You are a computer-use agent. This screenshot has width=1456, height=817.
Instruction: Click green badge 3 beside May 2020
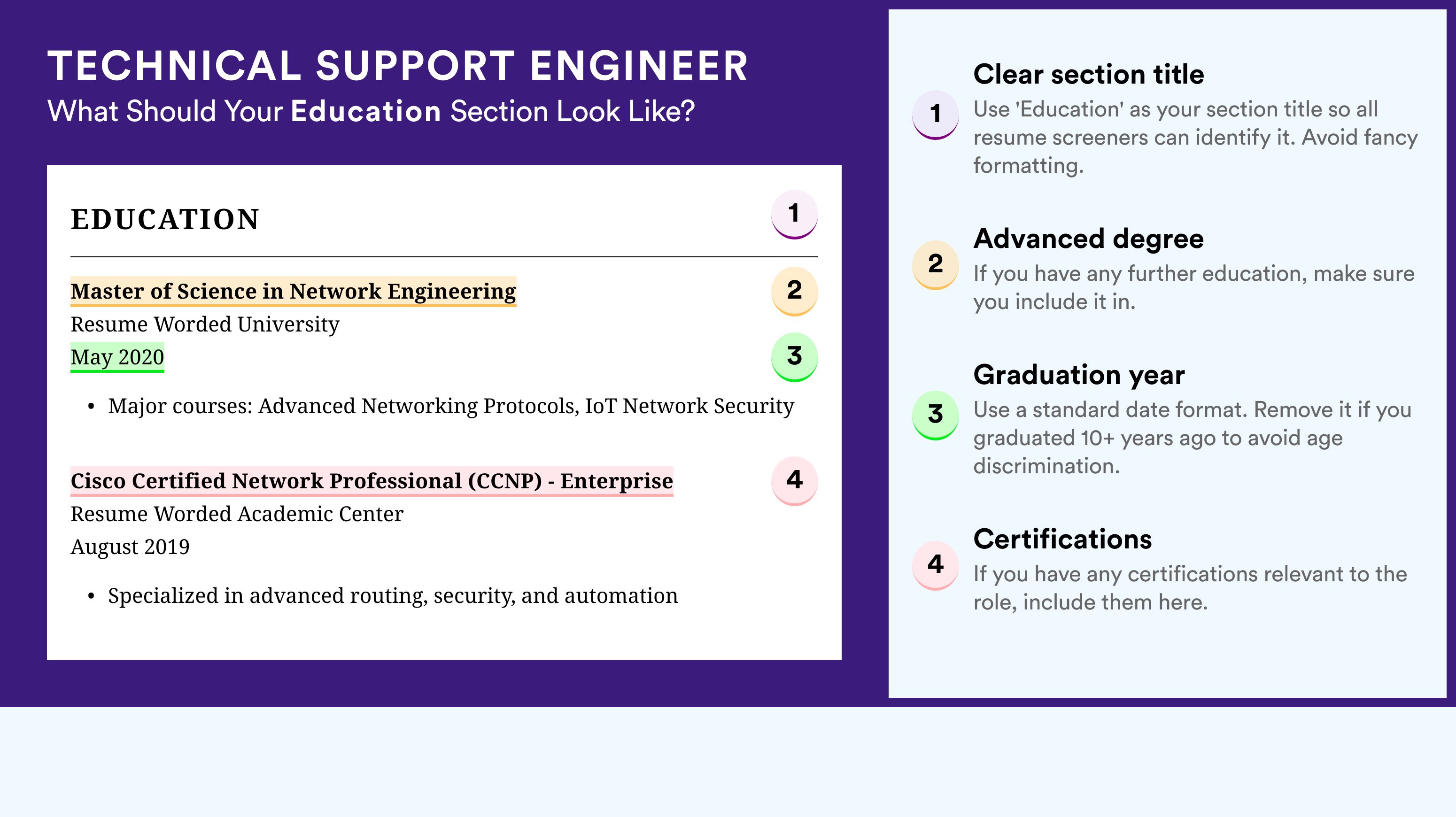(794, 356)
